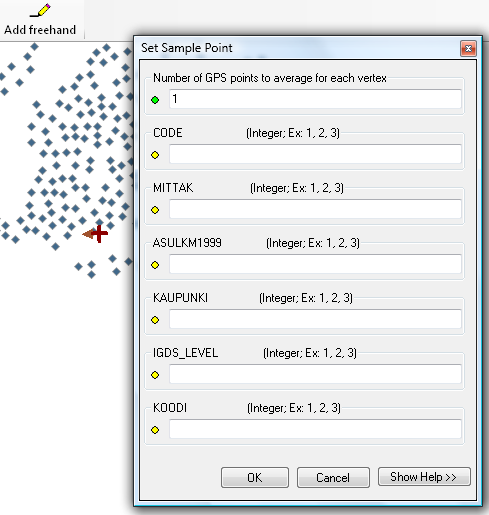489x515 pixels.
Task: Expand help with Show Help >> button
Action: tap(424, 477)
